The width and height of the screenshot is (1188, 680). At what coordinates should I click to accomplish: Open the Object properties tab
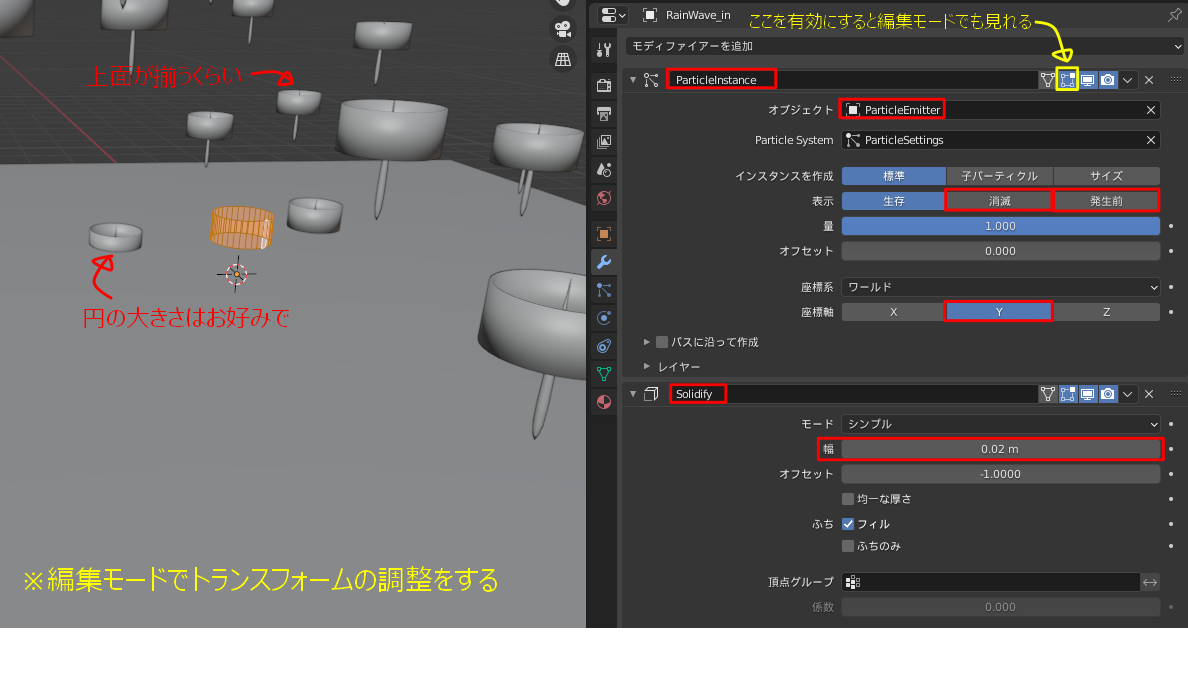click(602, 234)
